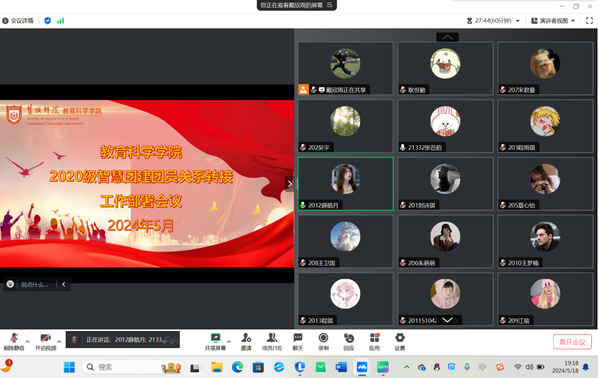Open the apps grid icon
The width and height of the screenshot is (598, 378).
(375, 341)
